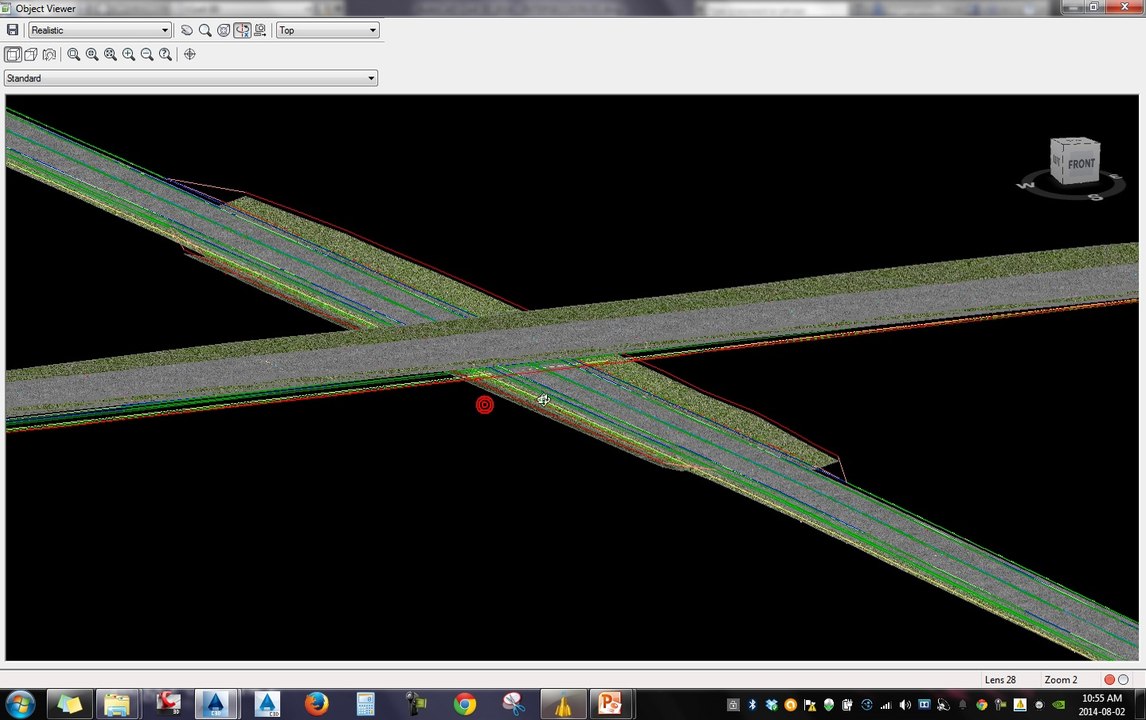Click the FRONT face of the ViewCube

tap(1081, 164)
